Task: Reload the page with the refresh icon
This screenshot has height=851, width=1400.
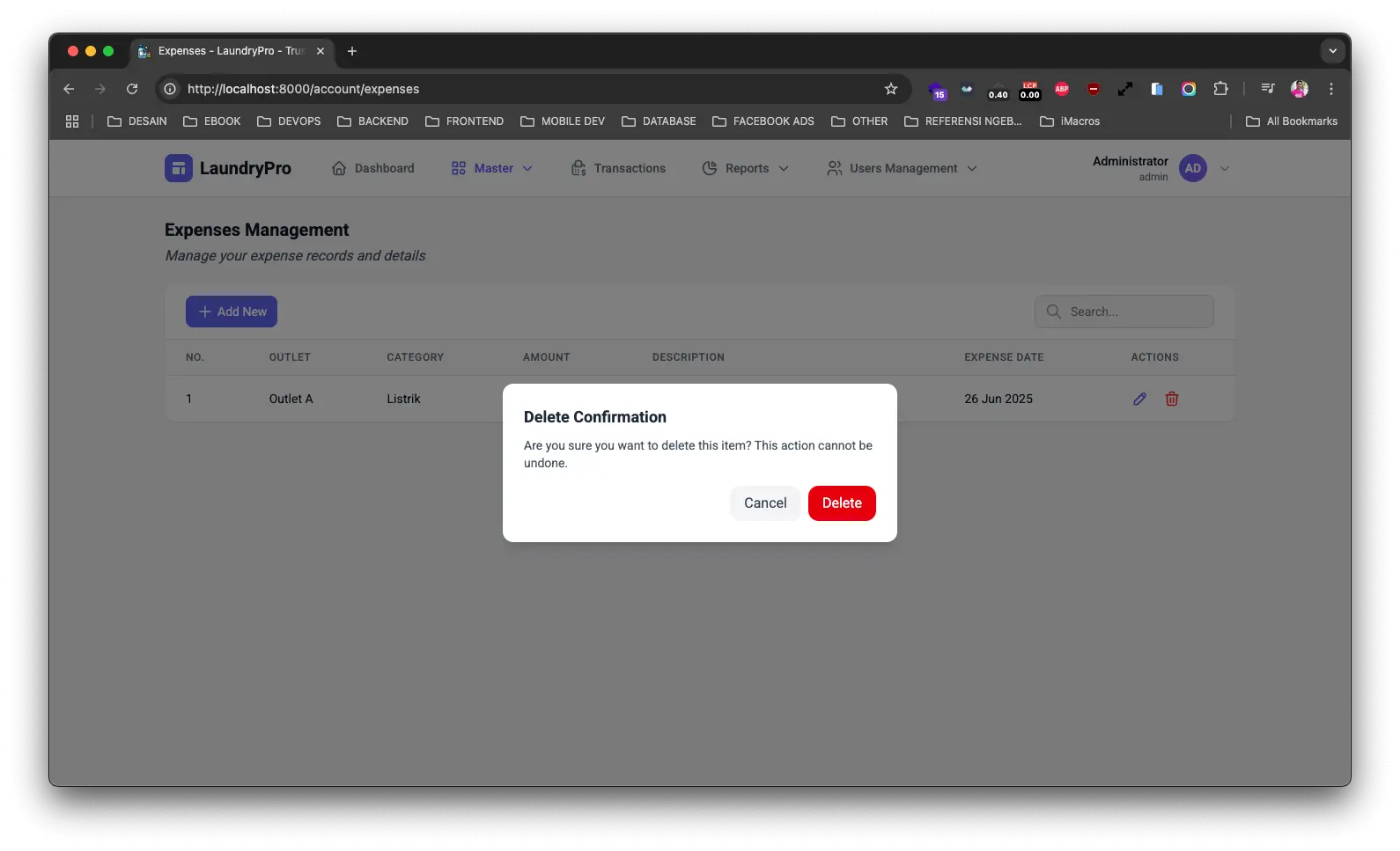Action: pyautogui.click(x=132, y=89)
